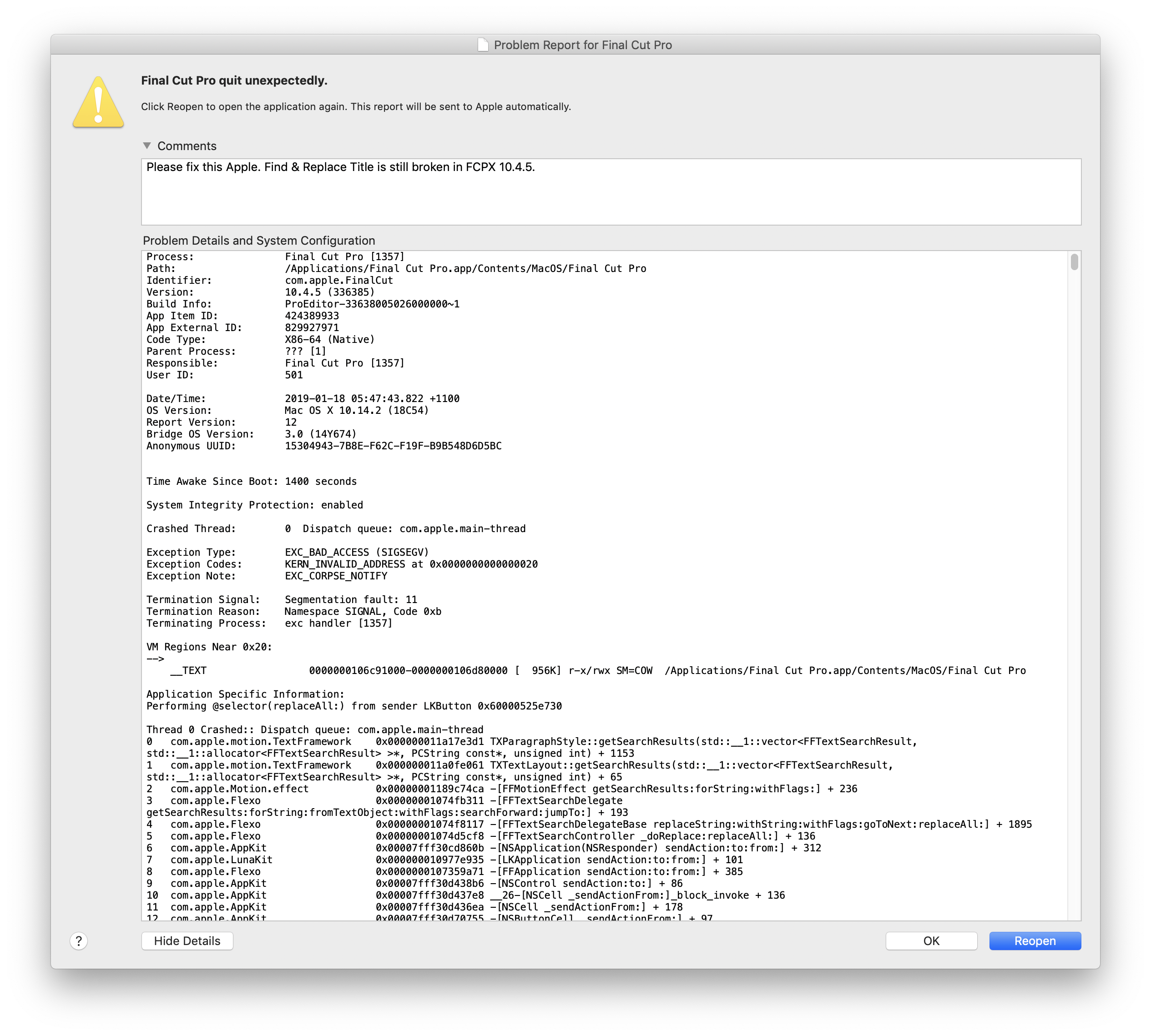Click the 'Build Info:' ProEditor line
The height and width of the screenshot is (1036, 1151).
pos(303,304)
